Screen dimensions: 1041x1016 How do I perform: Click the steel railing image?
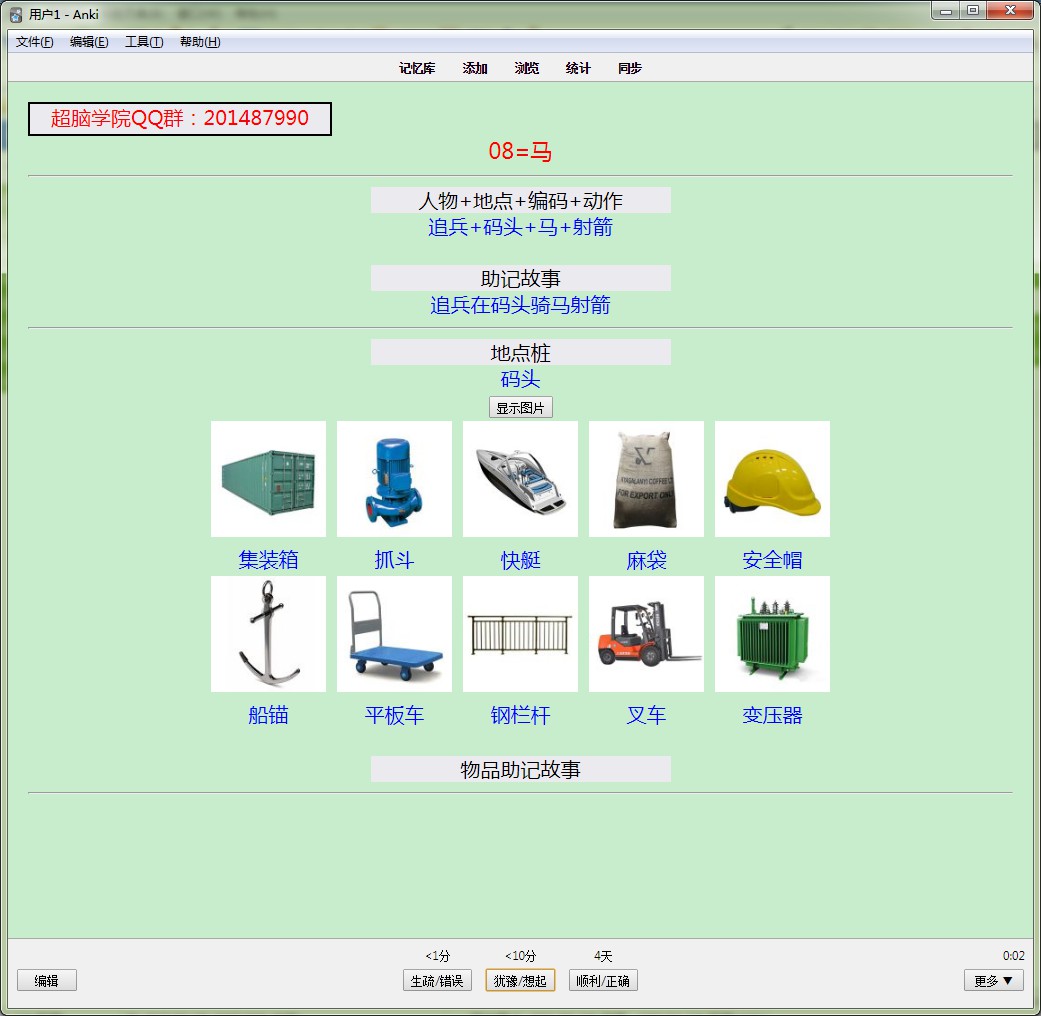tap(520, 634)
